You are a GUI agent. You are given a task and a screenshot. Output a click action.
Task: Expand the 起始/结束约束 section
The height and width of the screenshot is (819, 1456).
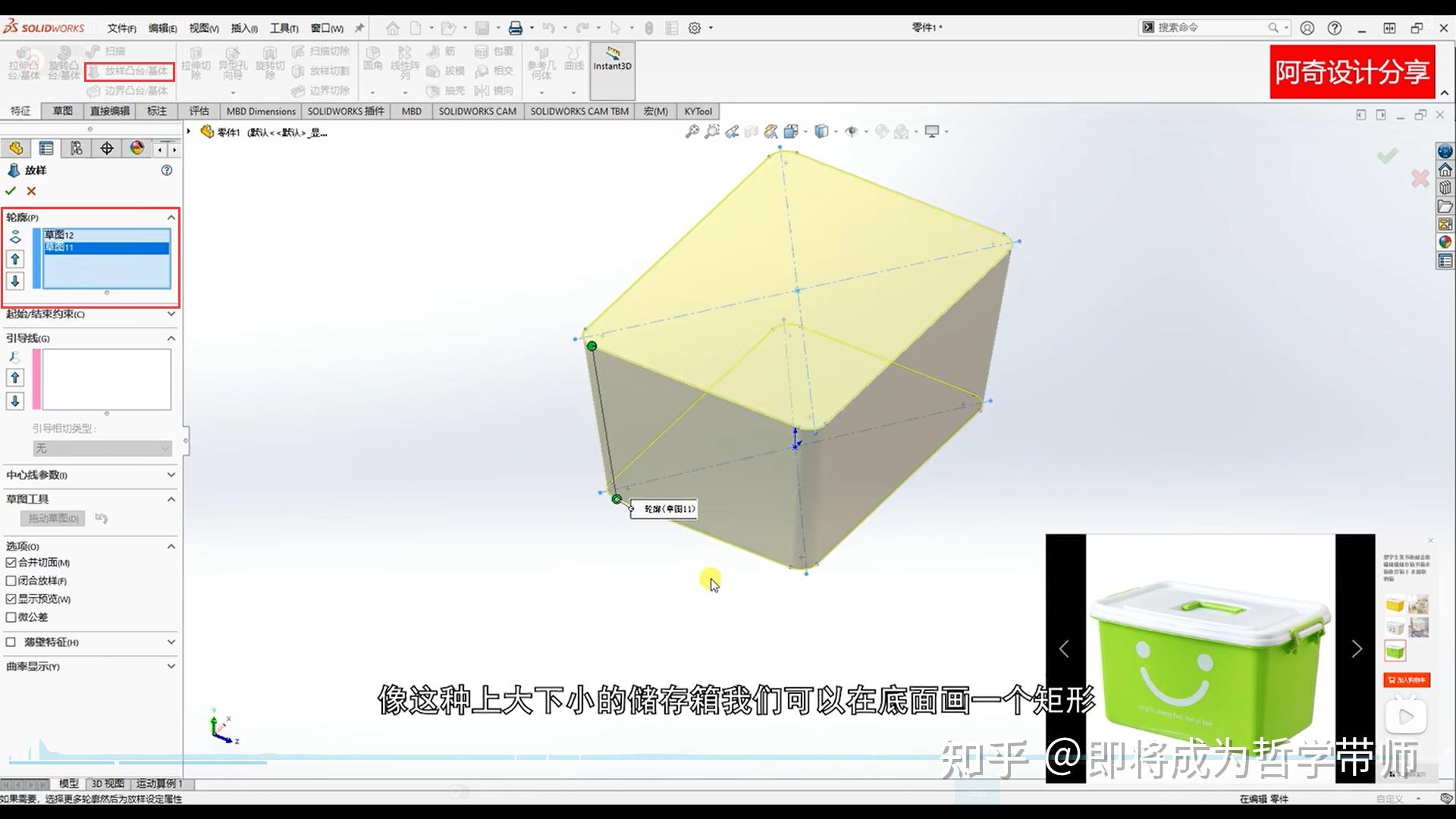pos(89,314)
